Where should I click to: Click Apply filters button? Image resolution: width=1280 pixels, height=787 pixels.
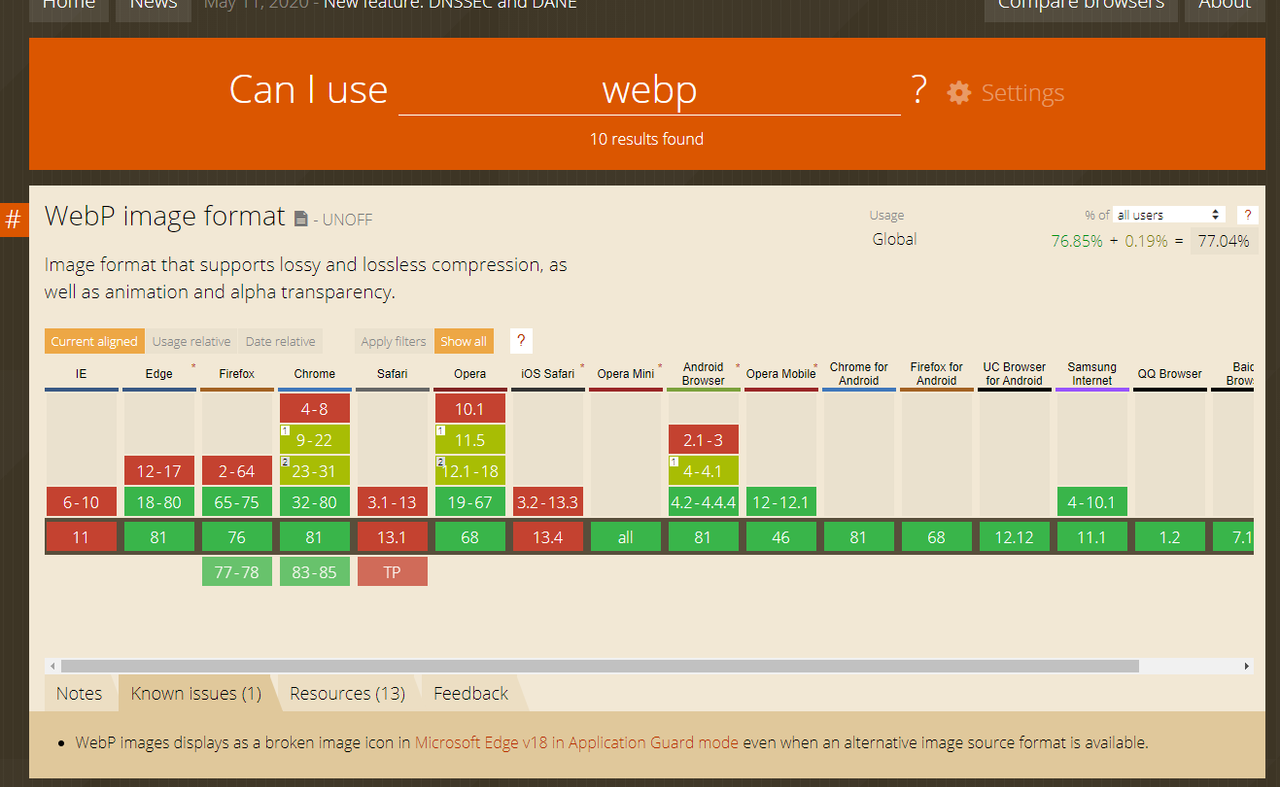[x=393, y=341]
